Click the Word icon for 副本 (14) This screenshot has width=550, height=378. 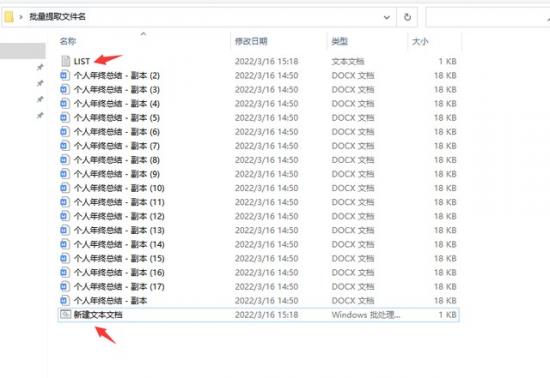(65, 244)
